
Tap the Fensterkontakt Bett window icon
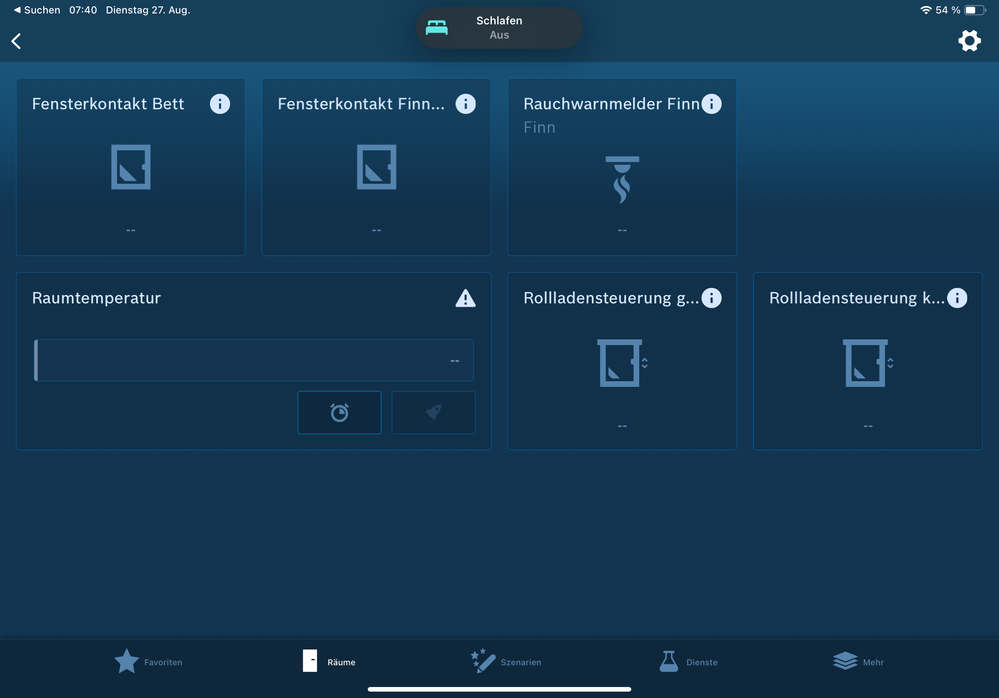131,167
